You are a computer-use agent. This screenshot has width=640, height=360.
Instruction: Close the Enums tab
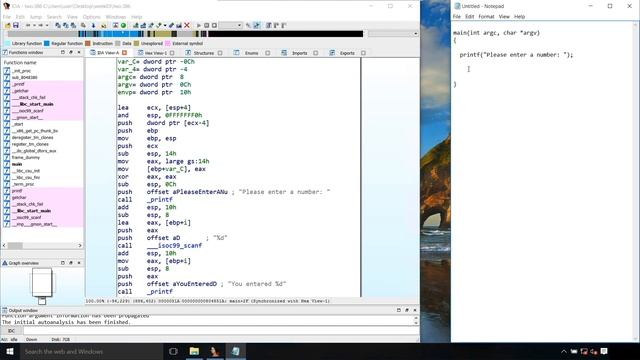tap(268, 53)
